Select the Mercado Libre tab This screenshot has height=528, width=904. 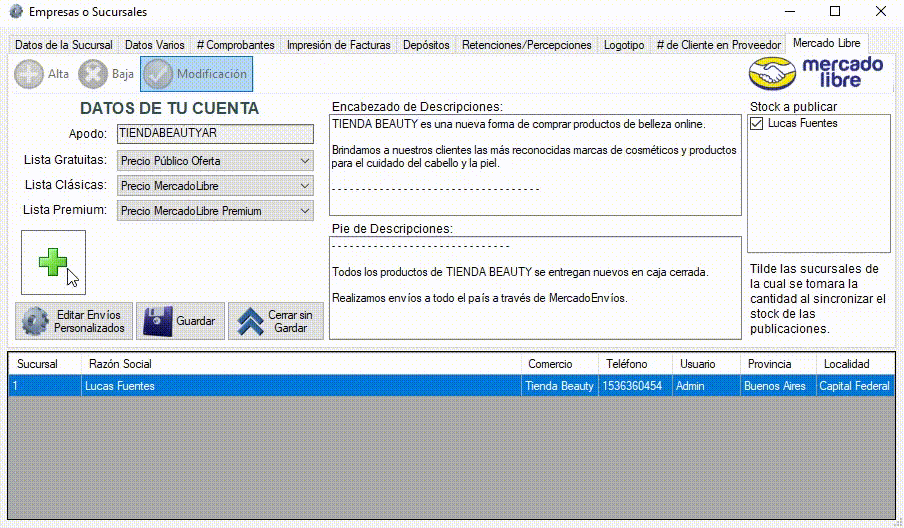tap(827, 43)
